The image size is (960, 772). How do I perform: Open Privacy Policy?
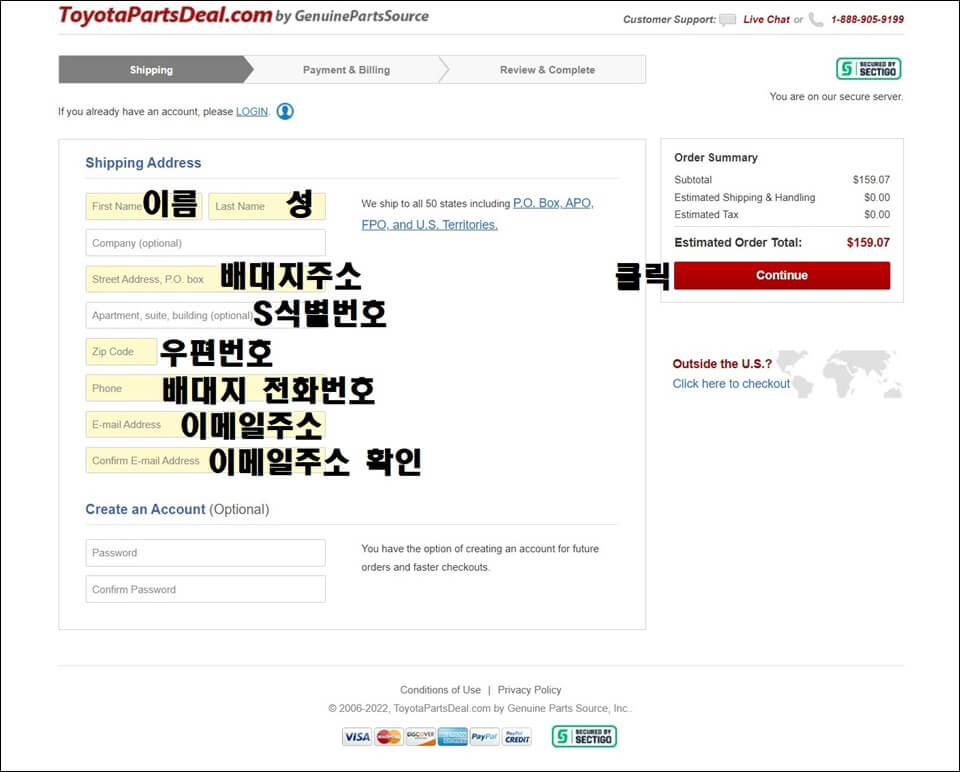coord(529,690)
